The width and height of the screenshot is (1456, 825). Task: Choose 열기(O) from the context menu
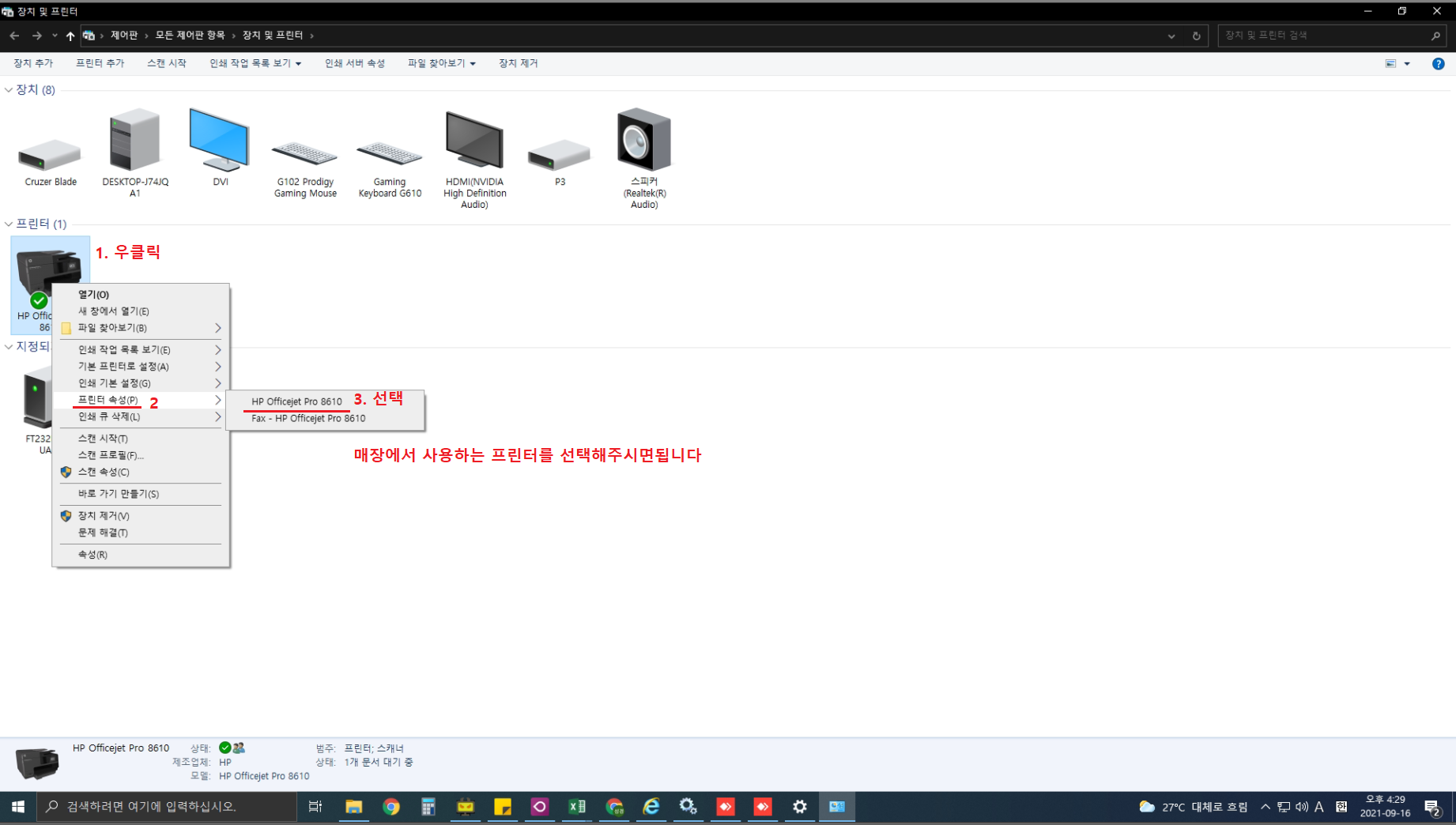pos(141,294)
